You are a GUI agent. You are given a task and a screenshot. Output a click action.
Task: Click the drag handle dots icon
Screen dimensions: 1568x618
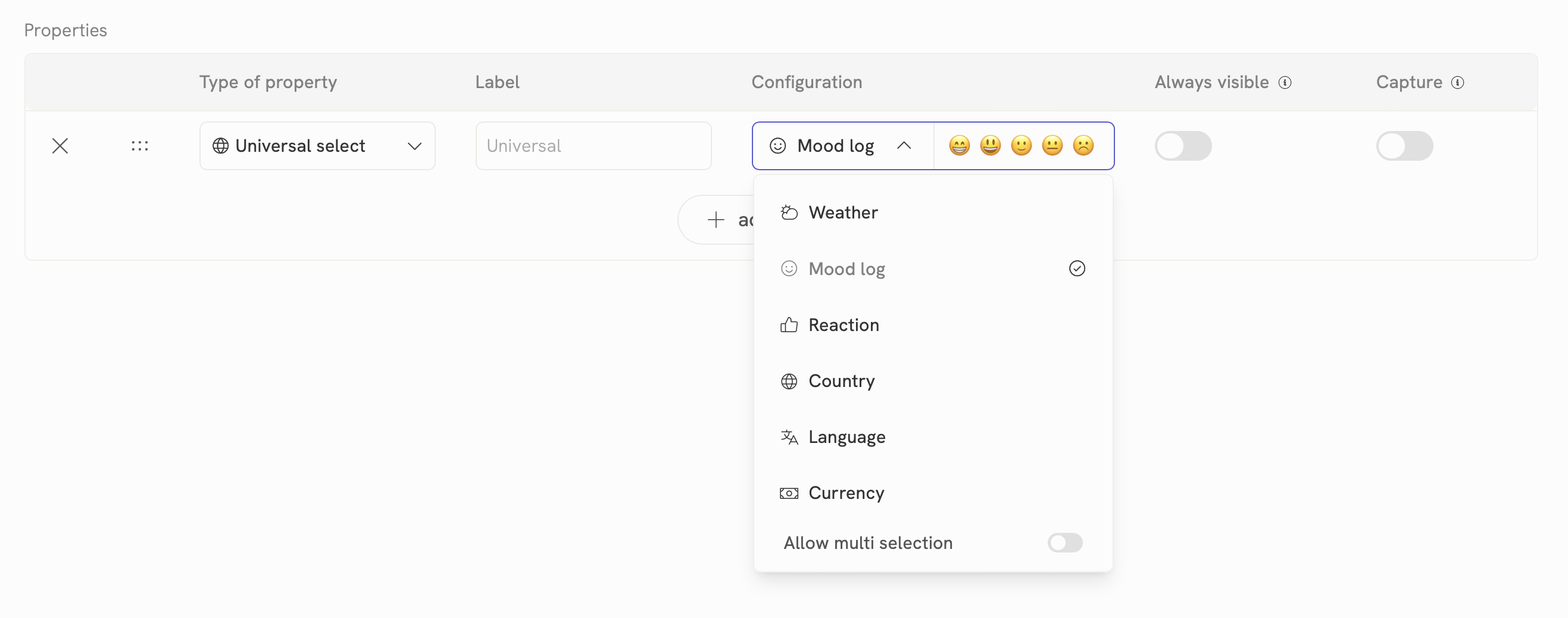(139, 146)
